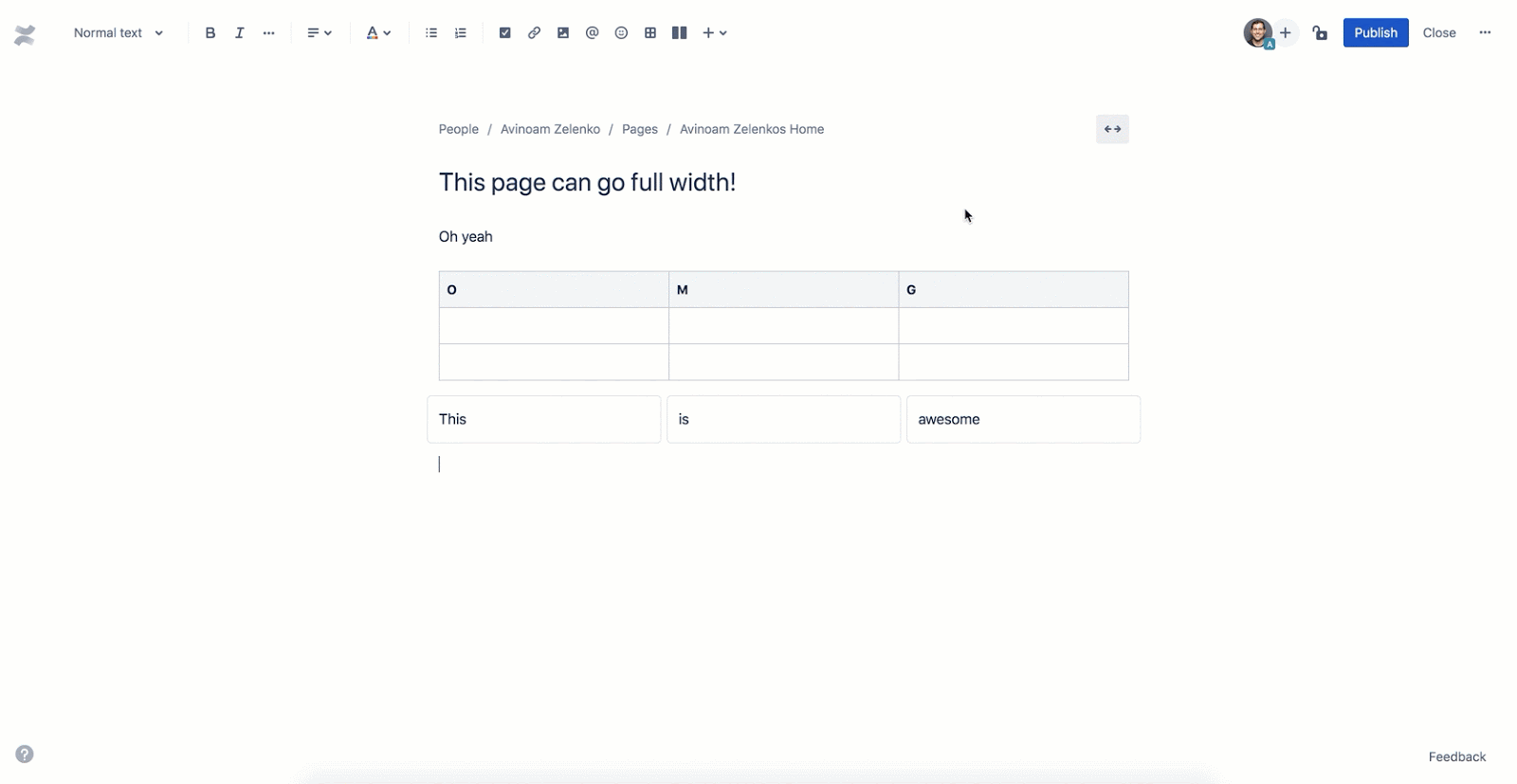Toggle full width page layout
Screen dimensions: 1517x784
coord(1112,129)
